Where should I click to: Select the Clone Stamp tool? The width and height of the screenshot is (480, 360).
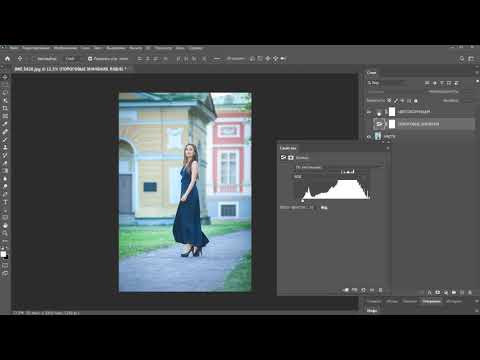[5, 147]
